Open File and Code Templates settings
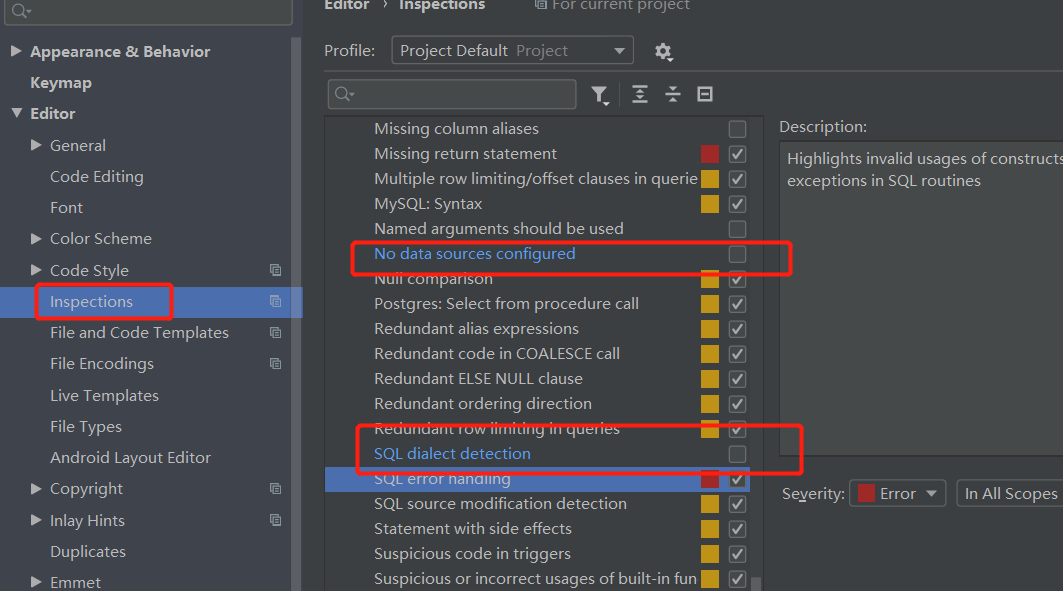Screen dimensions: 1063x591 [x=139, y=333]
